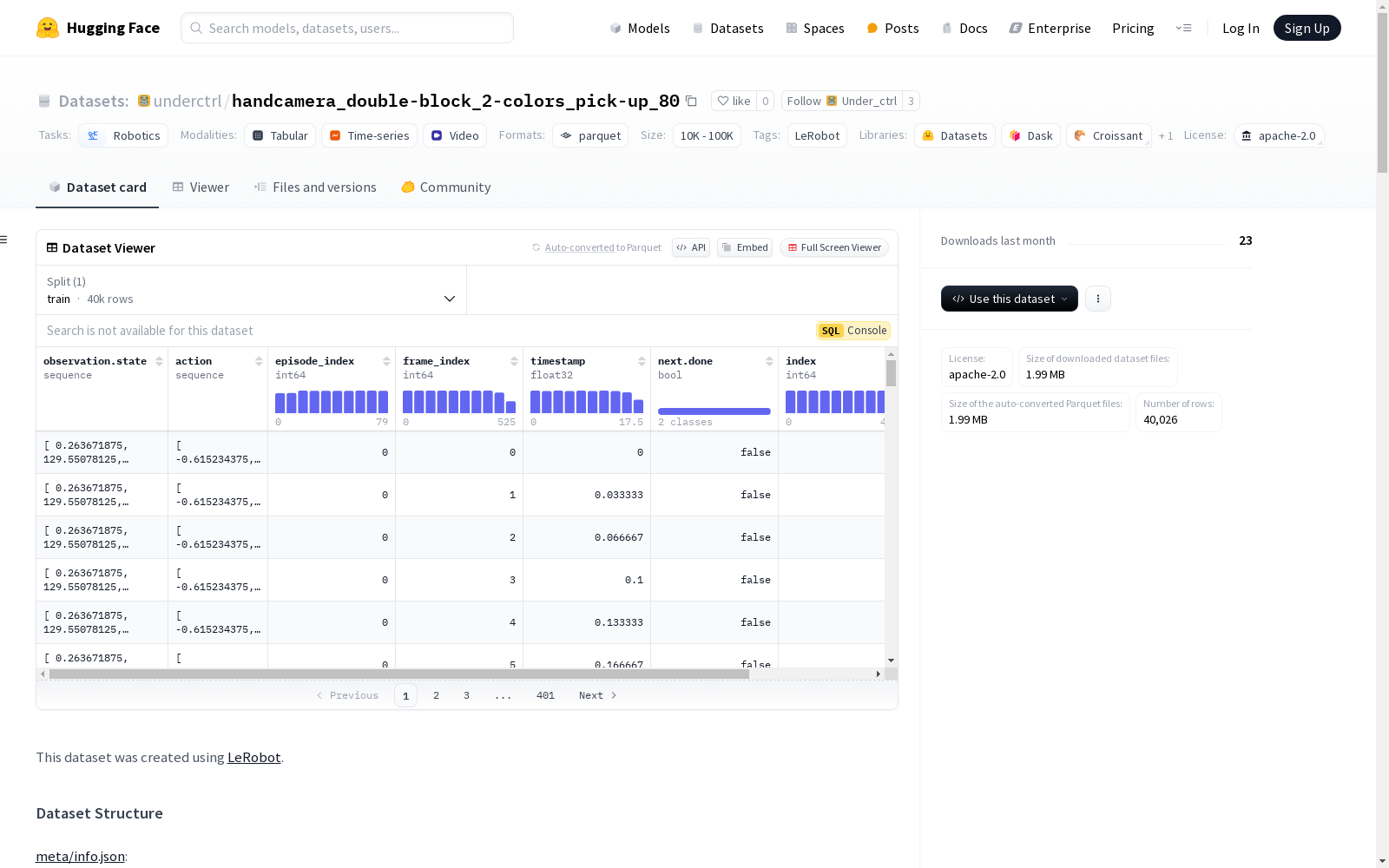1389x868 pixels.
Task: Click the Datasets library tag
Action: 955,135
